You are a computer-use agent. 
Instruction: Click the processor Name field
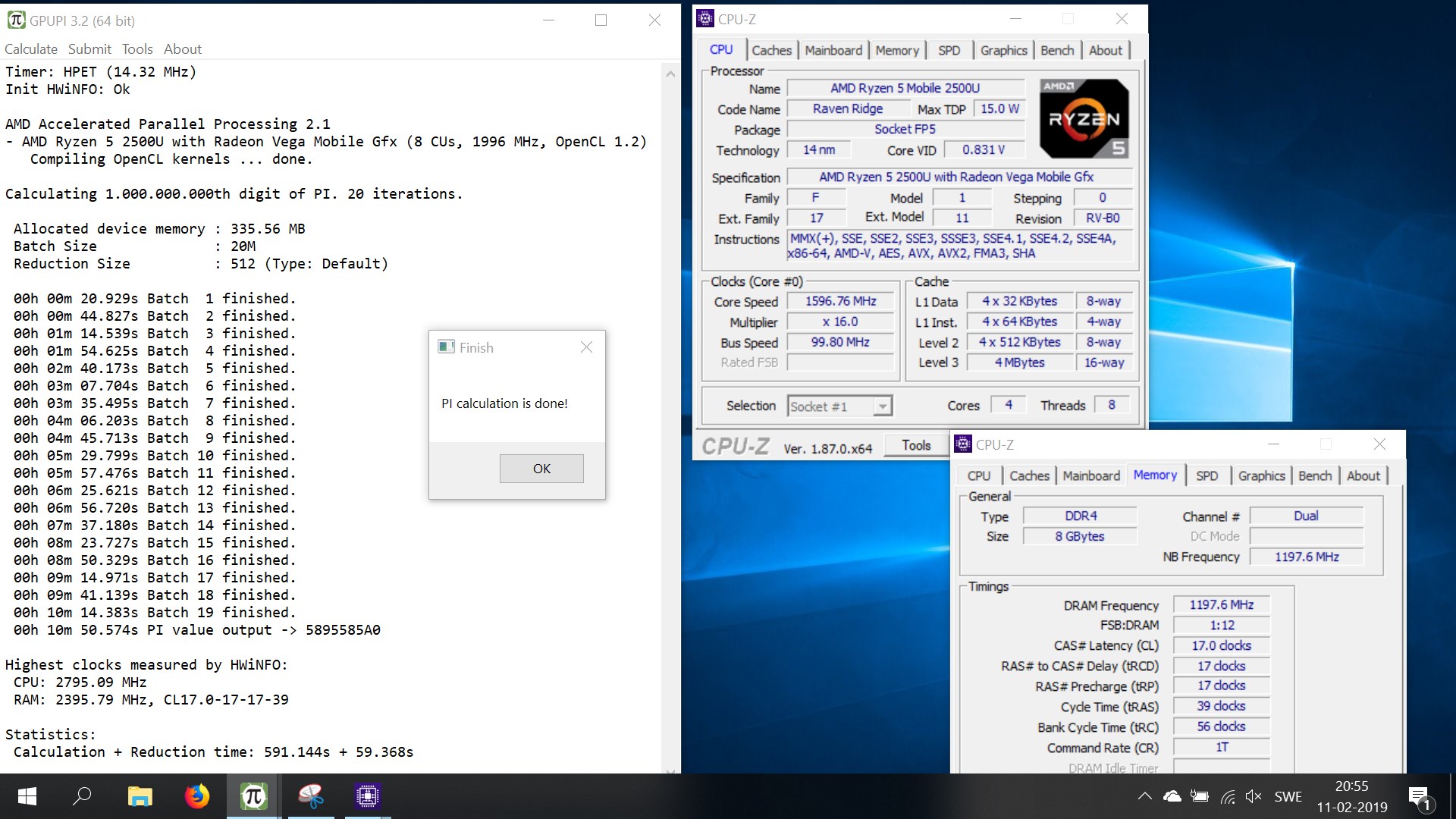pyautogui.click(x=905, y=88)
